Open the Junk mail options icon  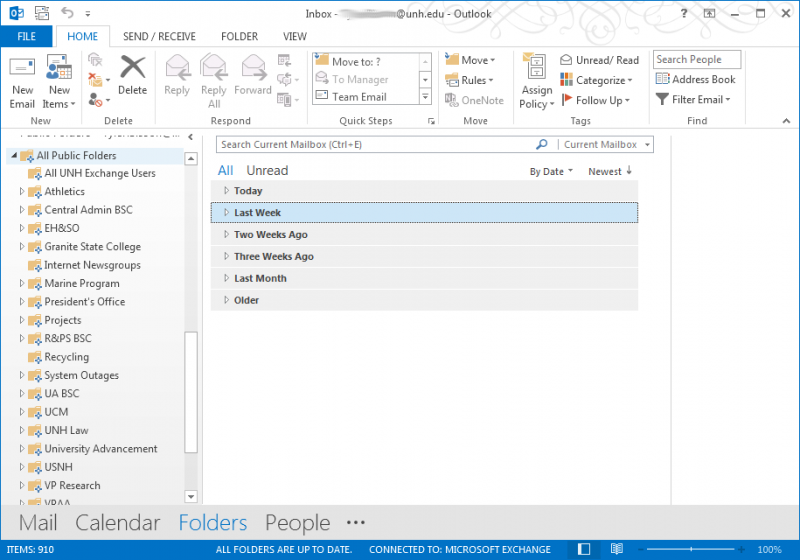point(98,99)
